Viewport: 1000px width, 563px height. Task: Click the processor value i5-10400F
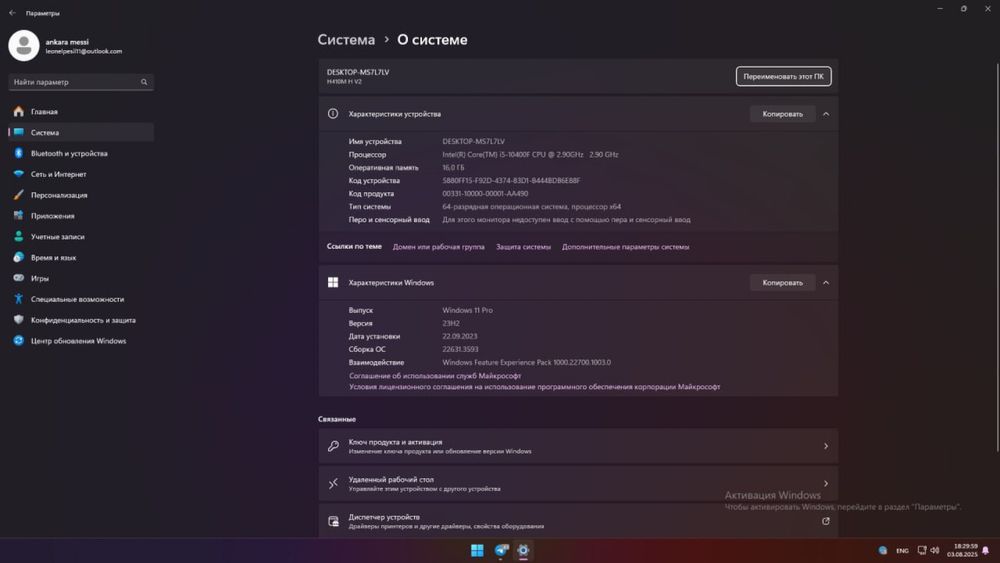click(x=530, y=154)
